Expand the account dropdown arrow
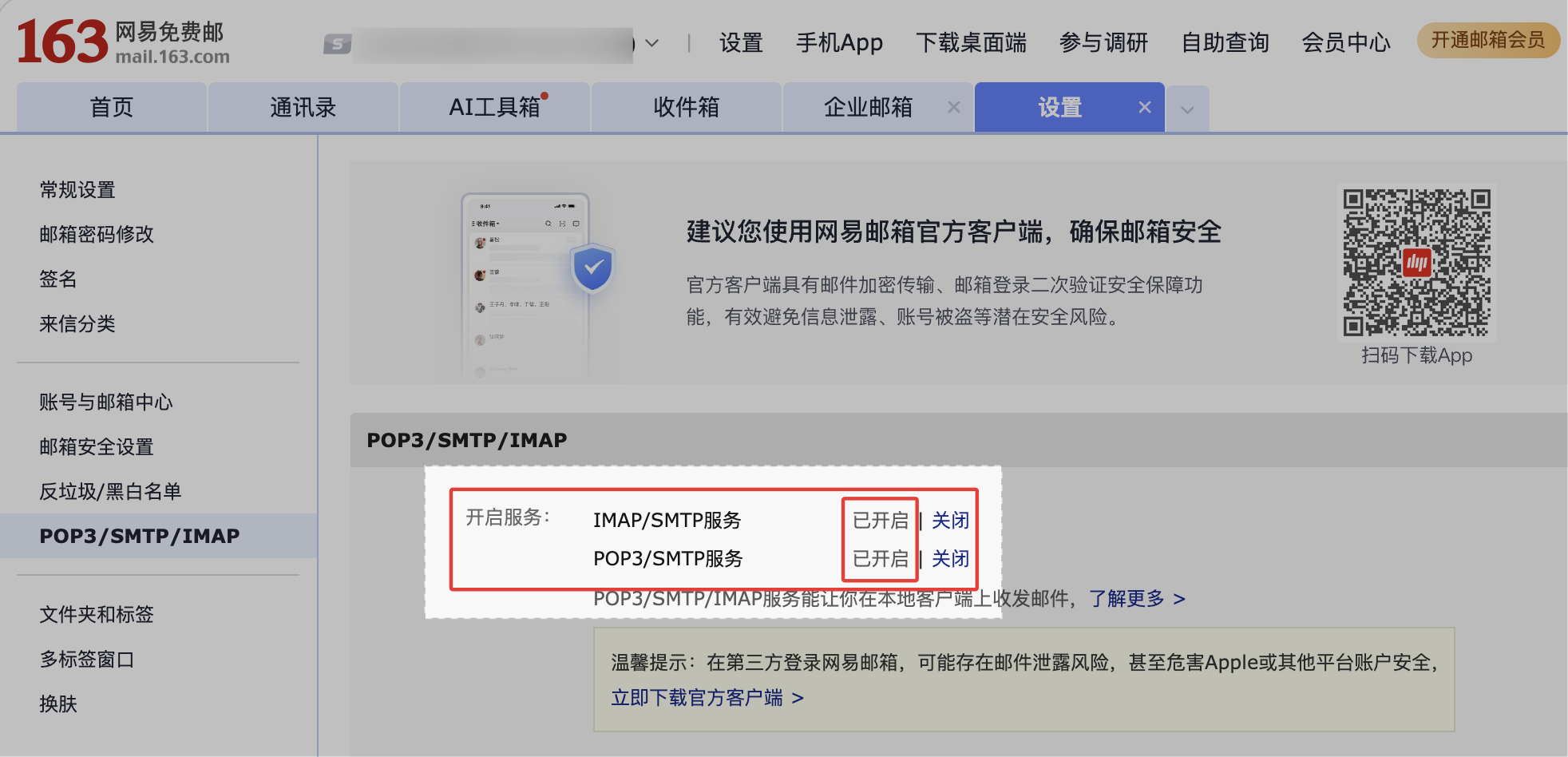The width and height of the screenshot is (1568, 757). (x=652, y=43)
